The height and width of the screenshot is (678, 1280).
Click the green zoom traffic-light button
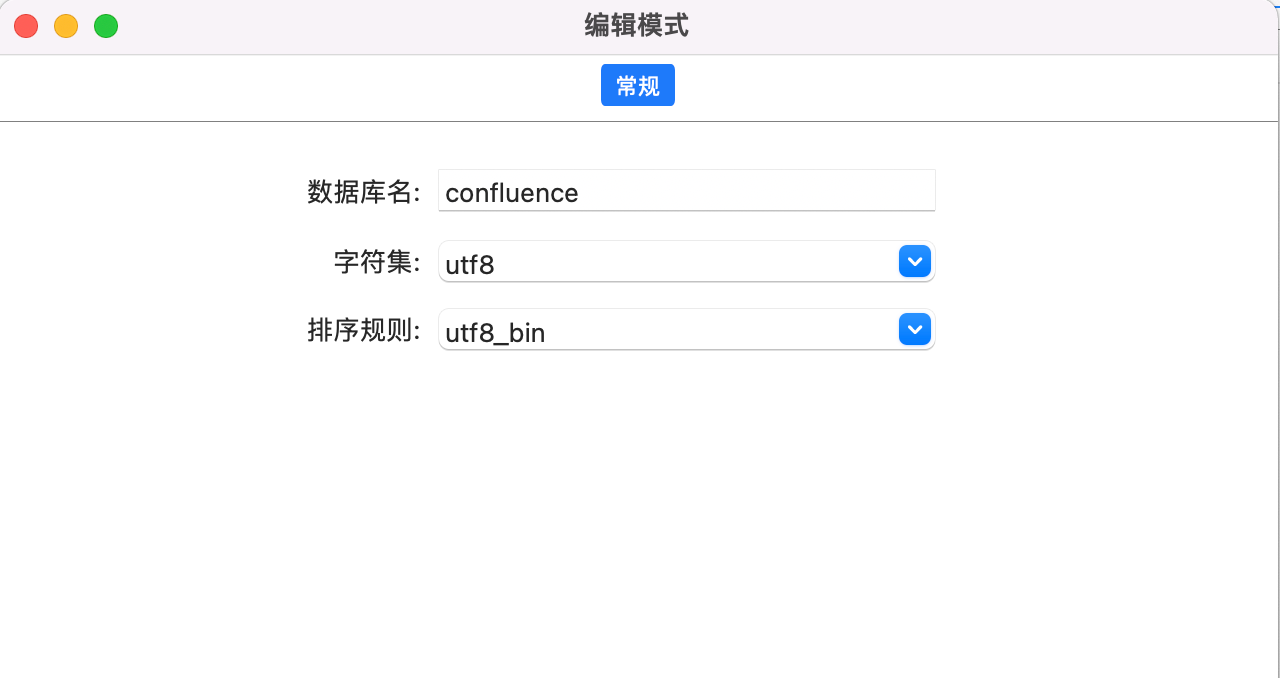pyautogui.click(x=105, y=26)
